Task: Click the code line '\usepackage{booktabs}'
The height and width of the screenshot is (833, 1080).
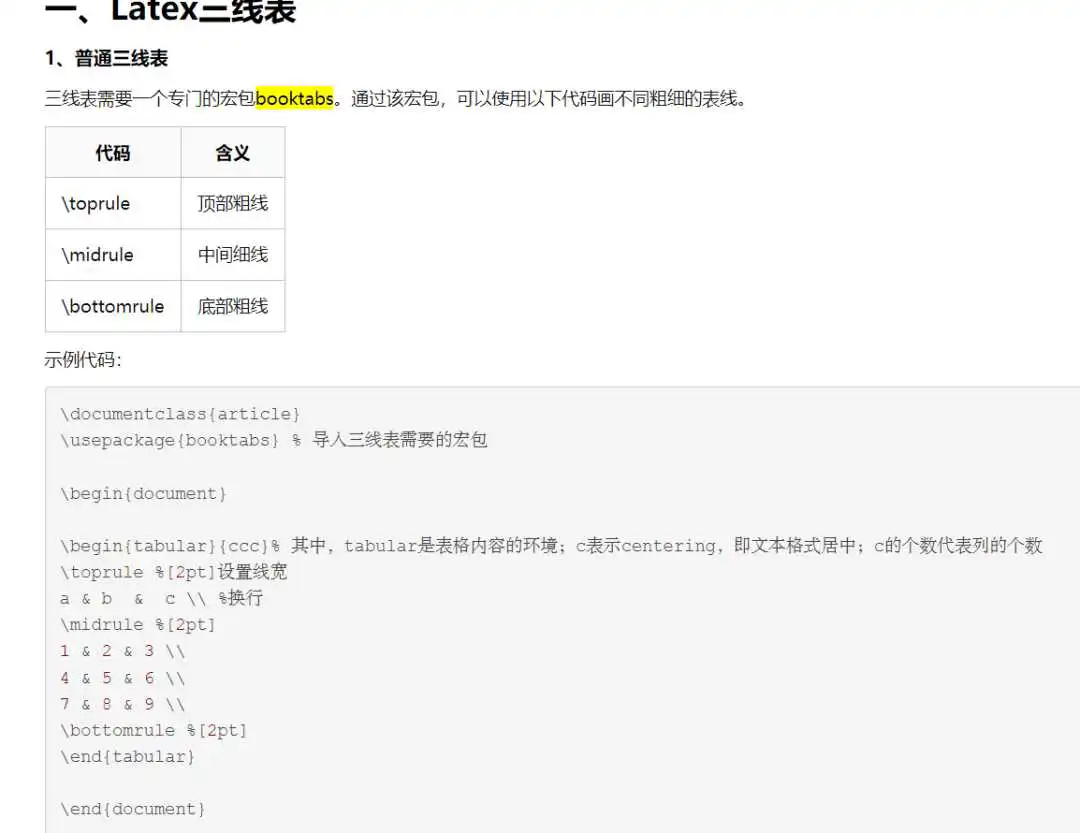Action: (169, 440)
